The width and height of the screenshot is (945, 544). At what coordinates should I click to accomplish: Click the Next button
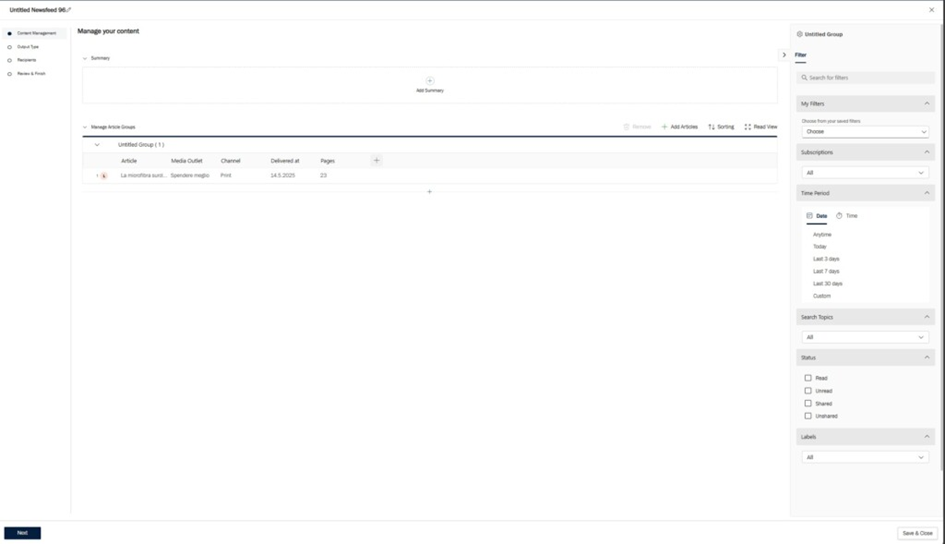click(22, 533)
